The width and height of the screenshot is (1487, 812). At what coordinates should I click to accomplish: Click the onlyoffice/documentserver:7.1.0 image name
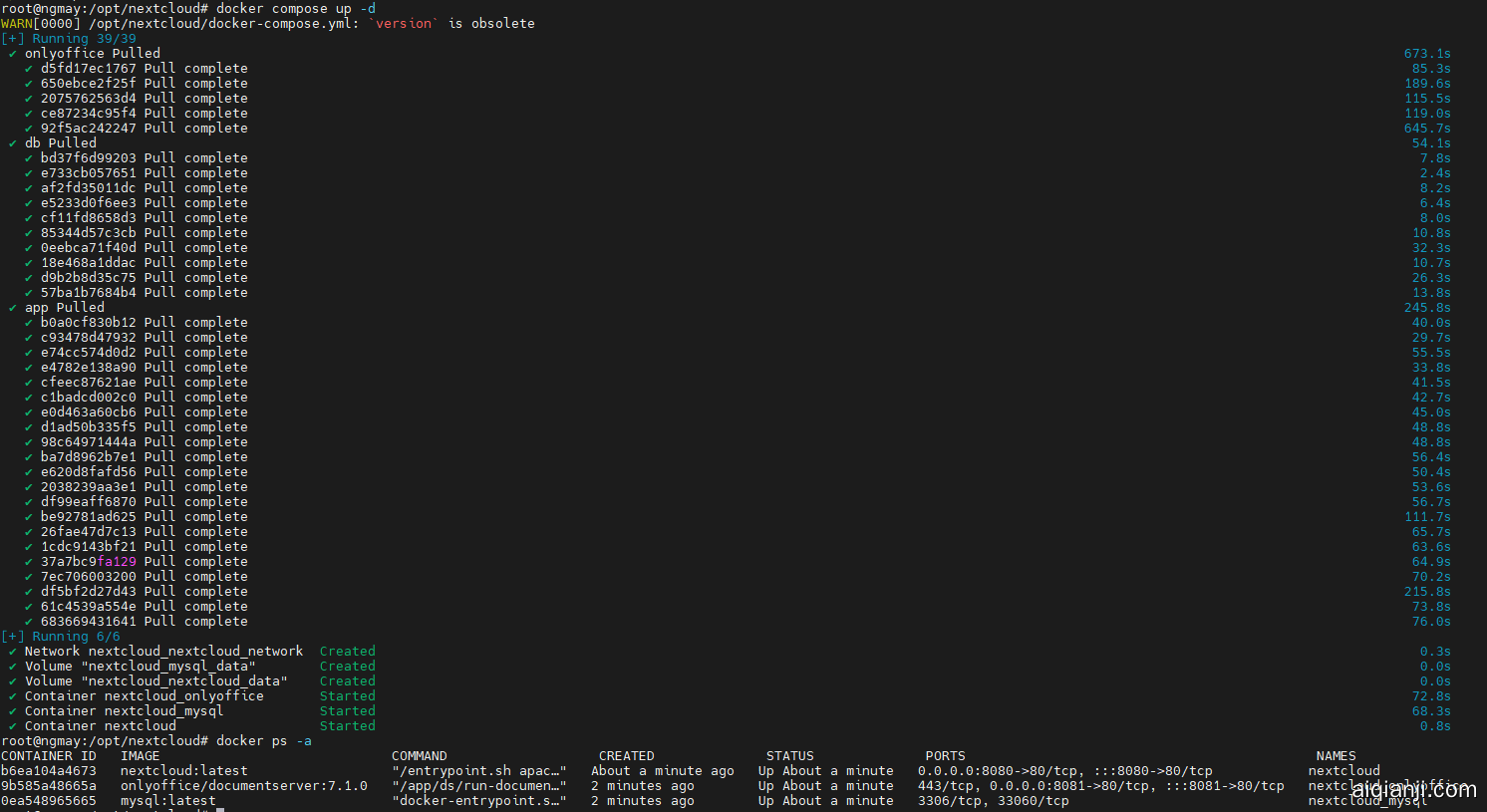(x=243, y=786)
